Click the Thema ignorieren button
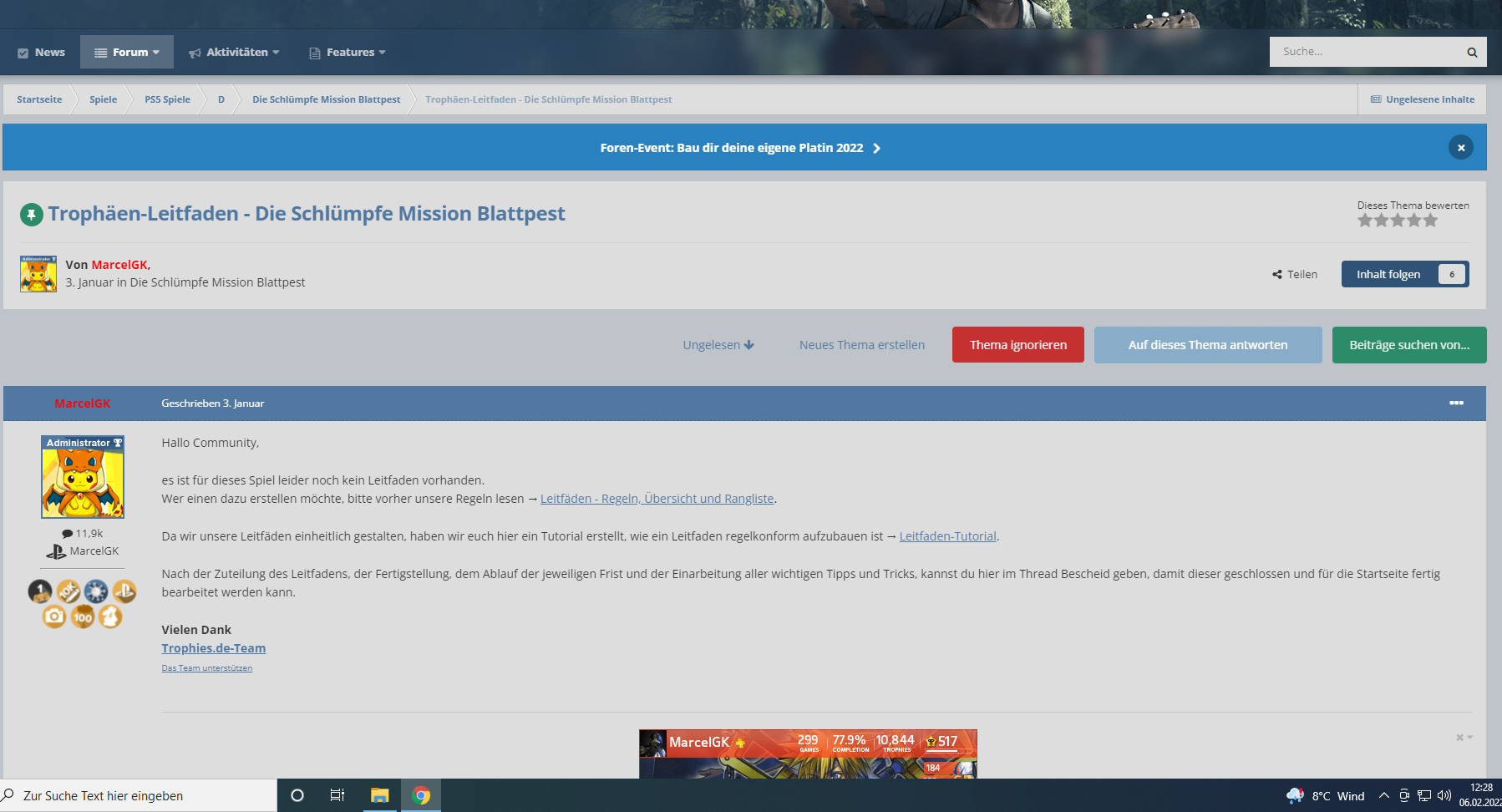Image resolution: width=1502 pixels, height=812 pixels. click(1018, 345)
